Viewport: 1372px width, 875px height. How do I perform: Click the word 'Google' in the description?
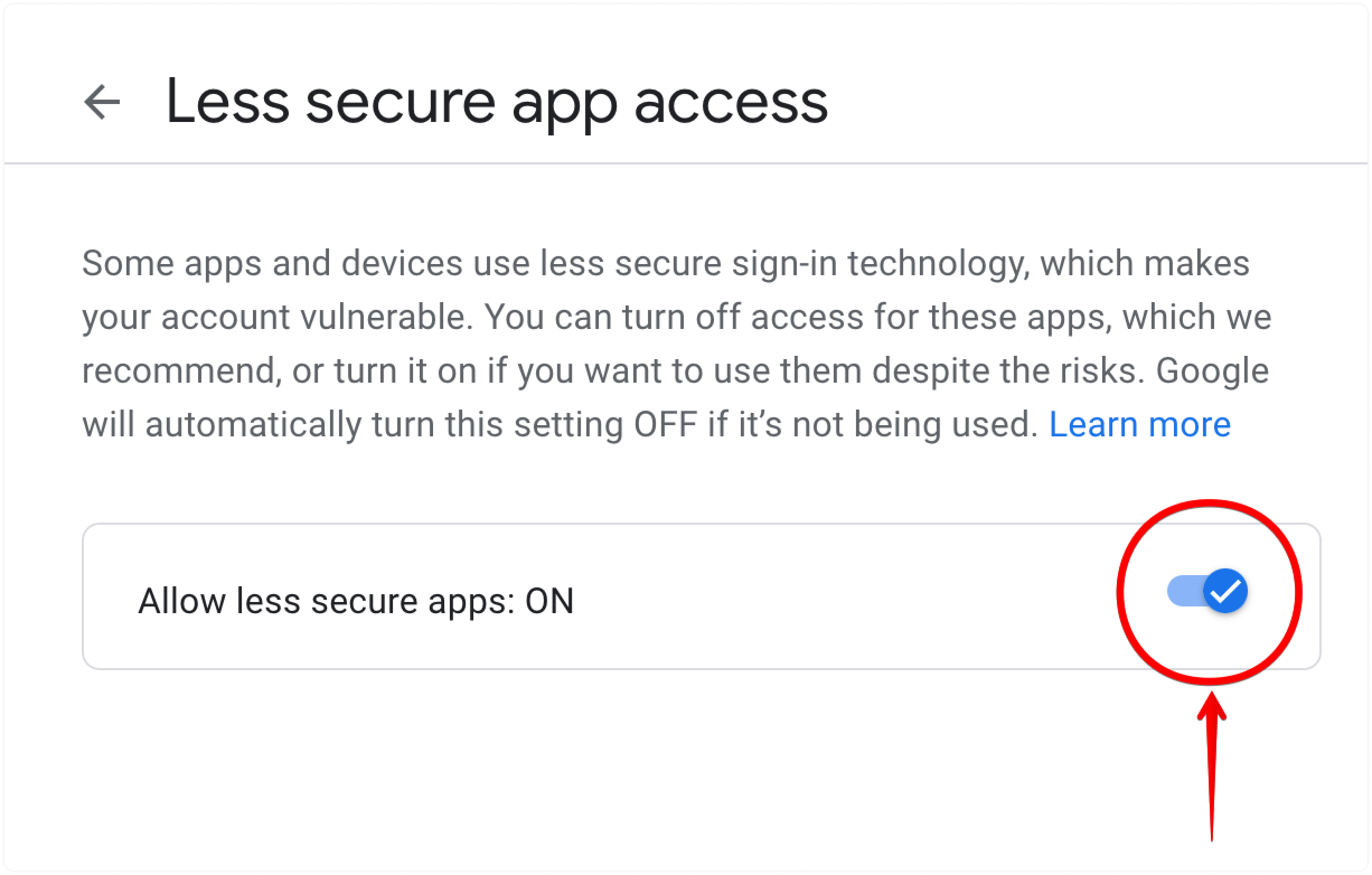tap(1212, 371)
